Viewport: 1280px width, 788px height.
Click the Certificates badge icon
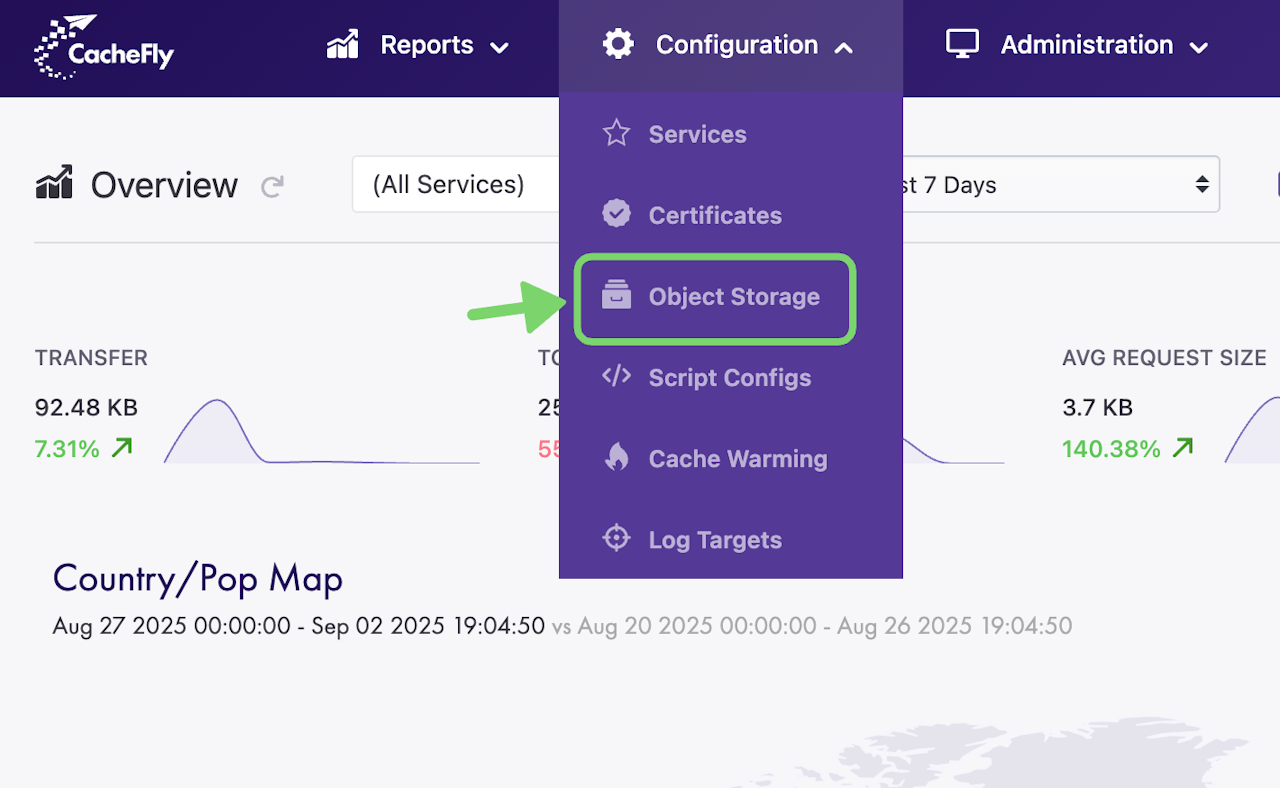pos(616,214)
